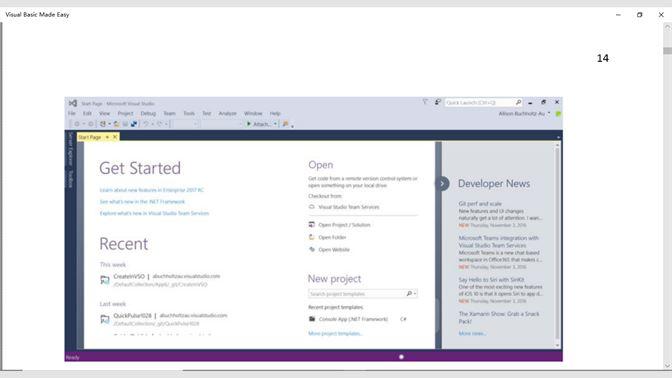The width and height of the screenshot is (672, 378).
Task: Open the Attach button dropdown arrow
Action: (275, 124)
